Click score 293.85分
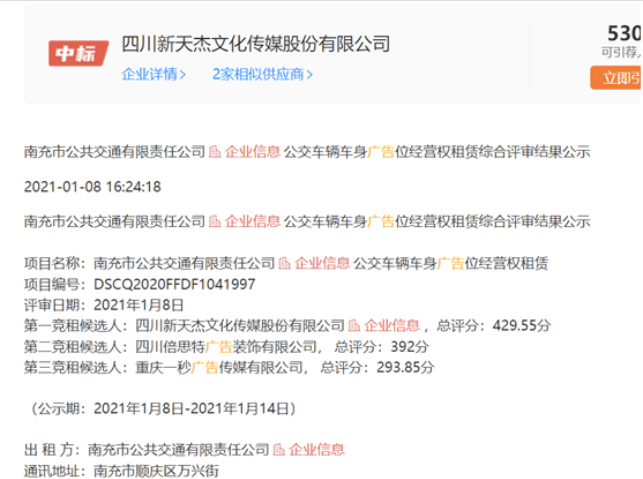643x479 pixels. pyautogui.click(x=405, y=367)
